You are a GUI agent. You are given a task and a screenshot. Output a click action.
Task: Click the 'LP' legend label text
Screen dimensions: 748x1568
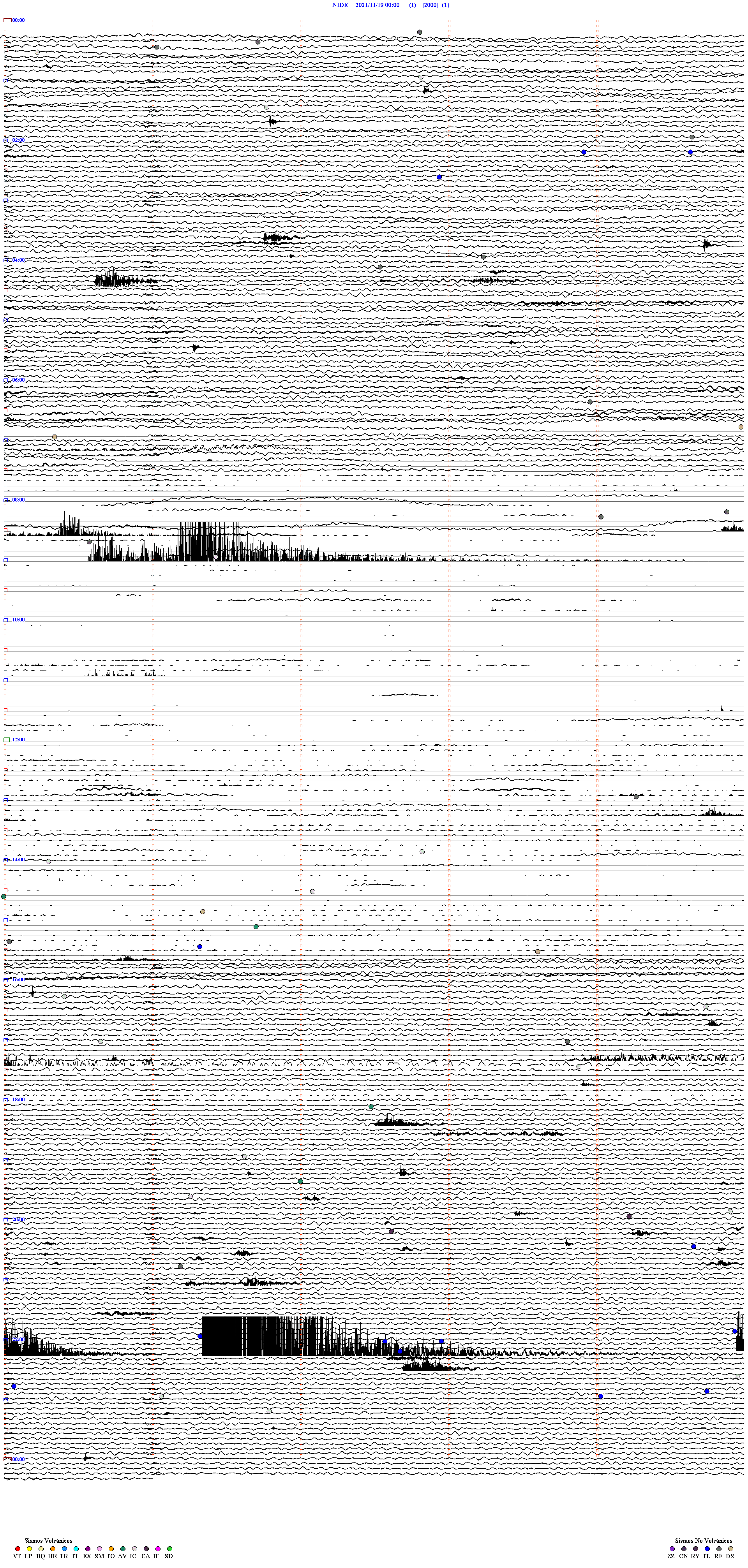pos(28,1556)
